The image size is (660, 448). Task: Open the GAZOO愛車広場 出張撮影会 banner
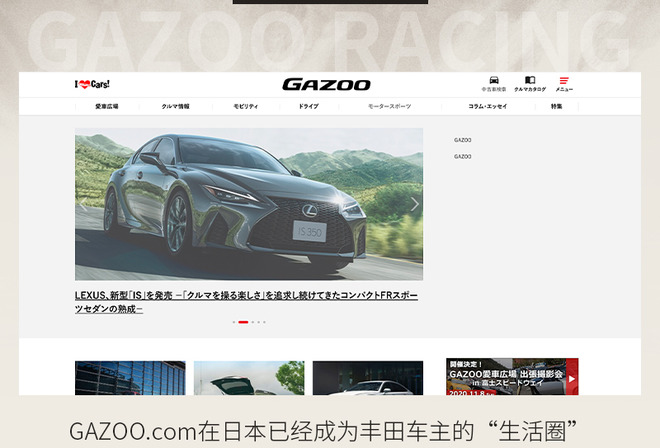pyautogui.click(x=512, y=377)
